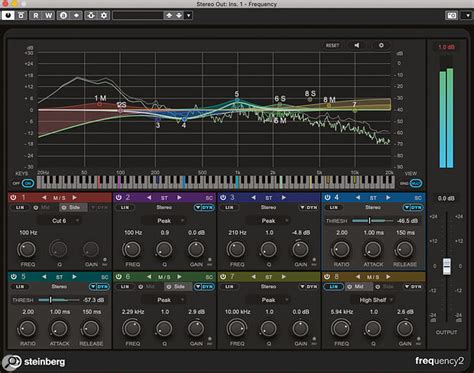Load next preset with down arrow
Image resolution: width=474 pixels, height=373 pixels.
coord(179,15)
